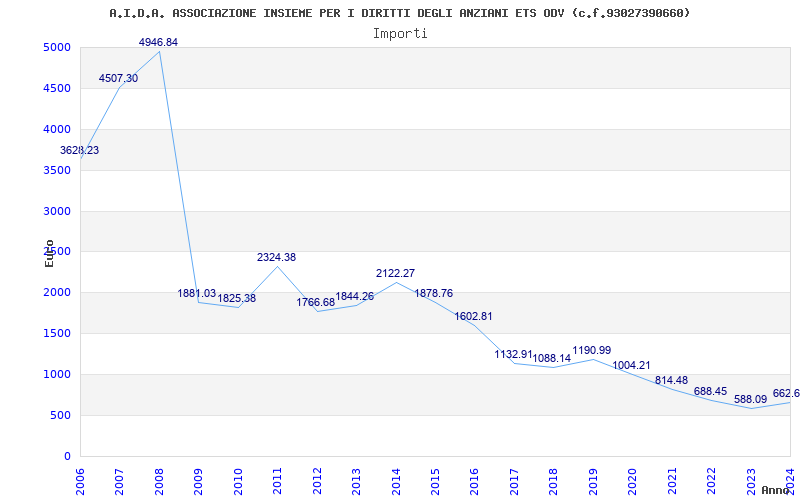Viewport: 800px width, 500px height.
Task: Click the 2006 year axis label
Action: point(81,479)
